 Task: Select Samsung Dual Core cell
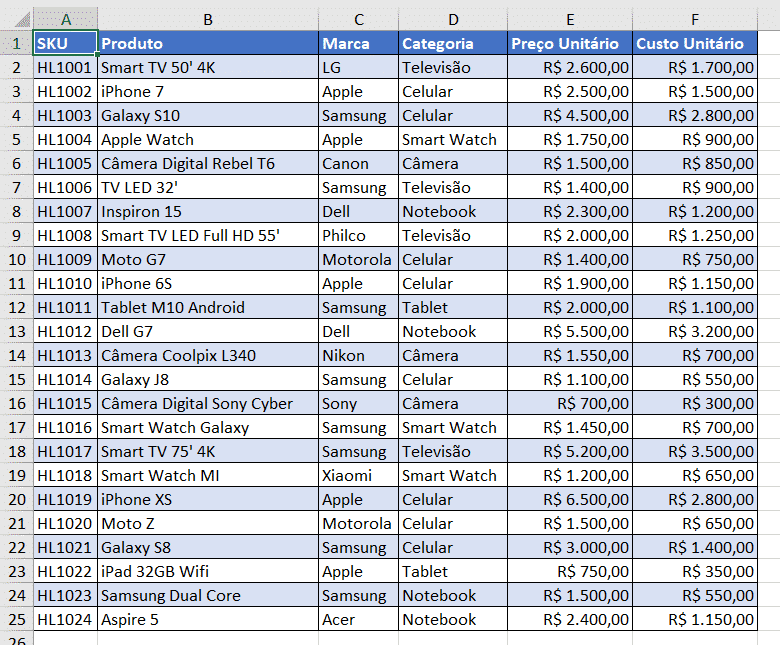pyautogui.click(x=208, y=595)
